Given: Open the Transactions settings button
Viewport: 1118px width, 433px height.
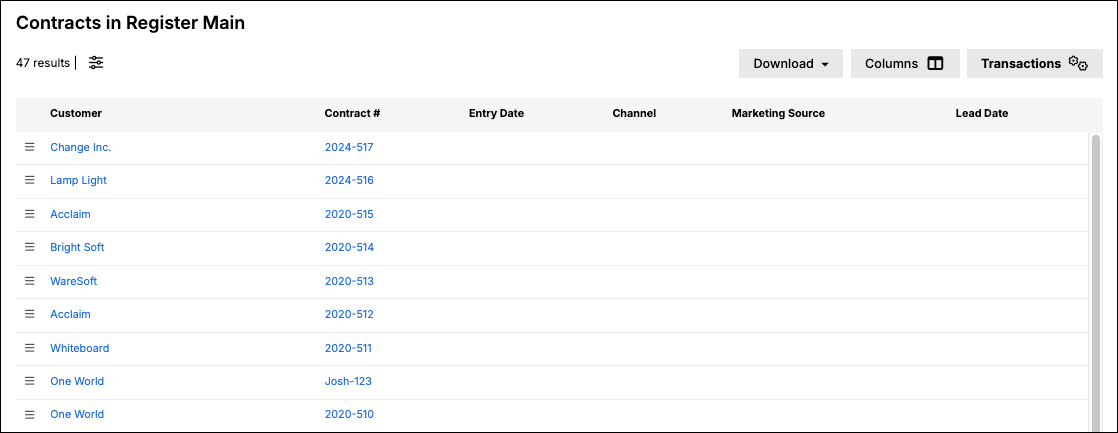Looking at the screenshot, I should (1035, 63).
